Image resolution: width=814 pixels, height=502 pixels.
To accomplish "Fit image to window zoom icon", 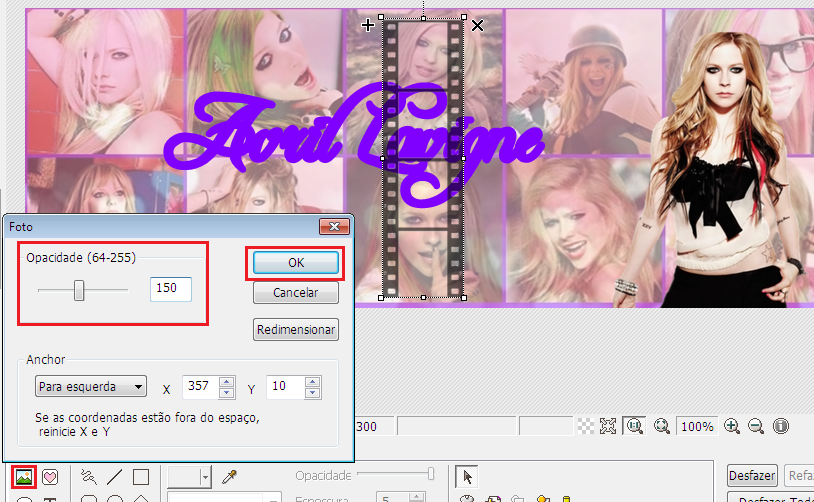I will (x=661, y=426).
